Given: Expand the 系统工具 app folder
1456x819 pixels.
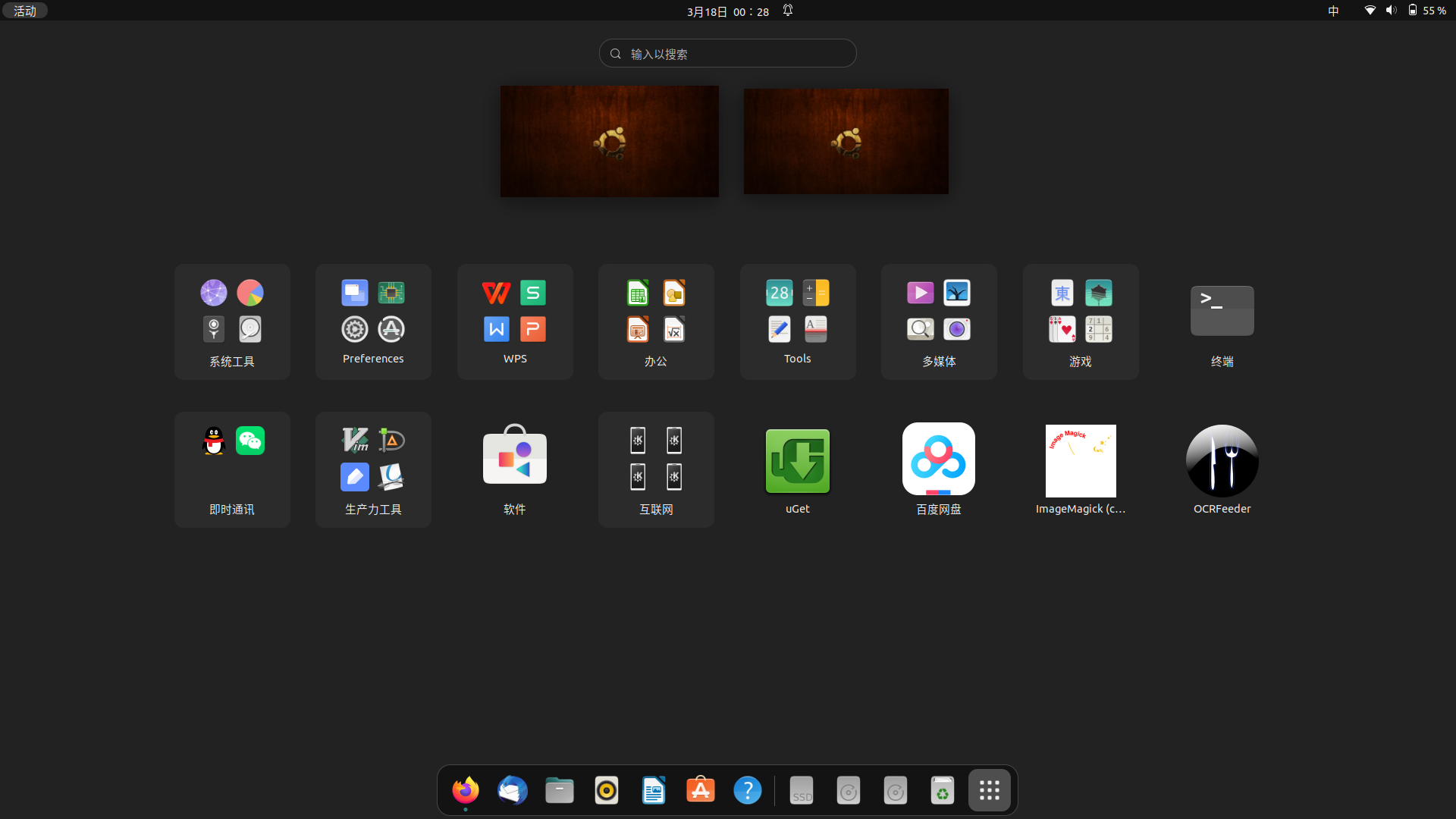Looking at the screenshot, I should pyautogui.click(x=232, y=322).
